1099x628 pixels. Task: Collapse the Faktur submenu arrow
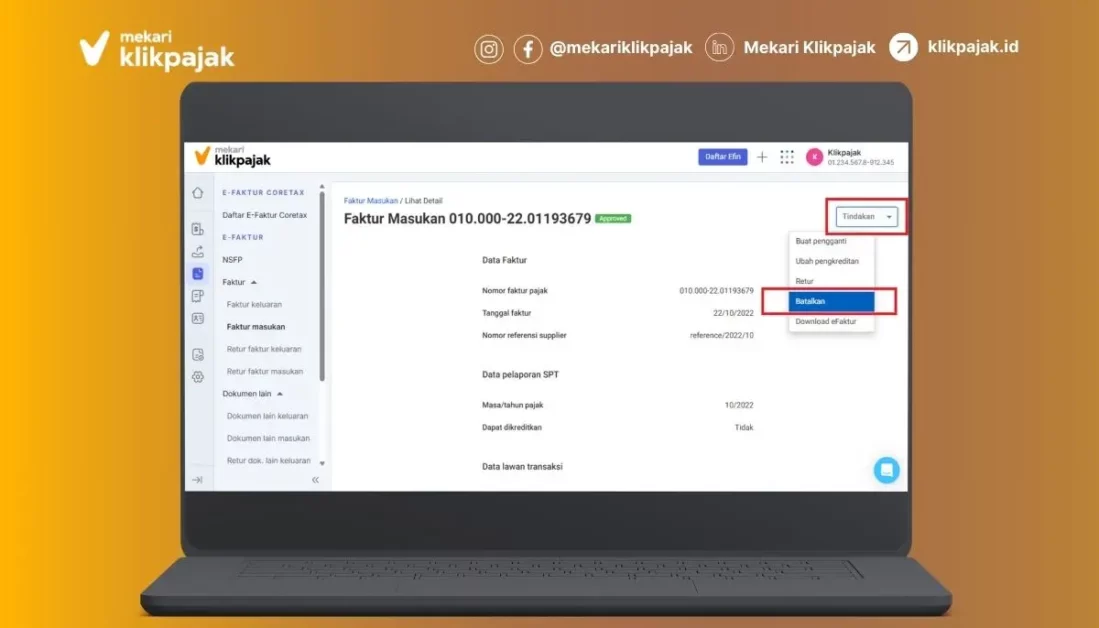tap(254, 282)
